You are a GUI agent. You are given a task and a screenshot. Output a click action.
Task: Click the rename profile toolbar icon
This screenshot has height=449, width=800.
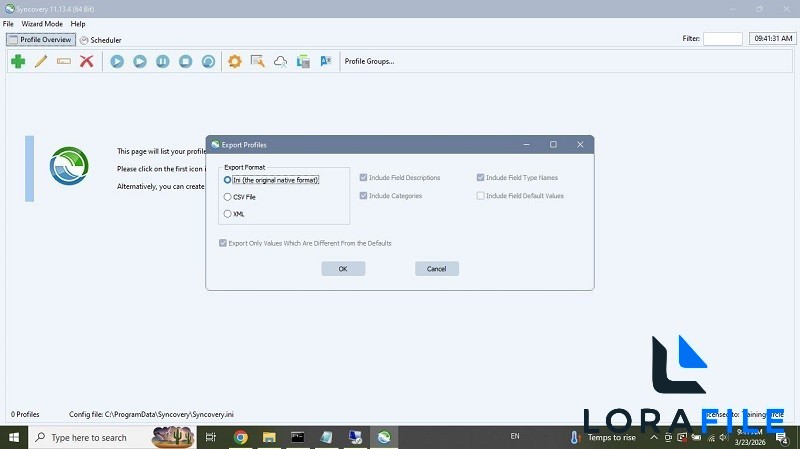[x=64, y=61]
